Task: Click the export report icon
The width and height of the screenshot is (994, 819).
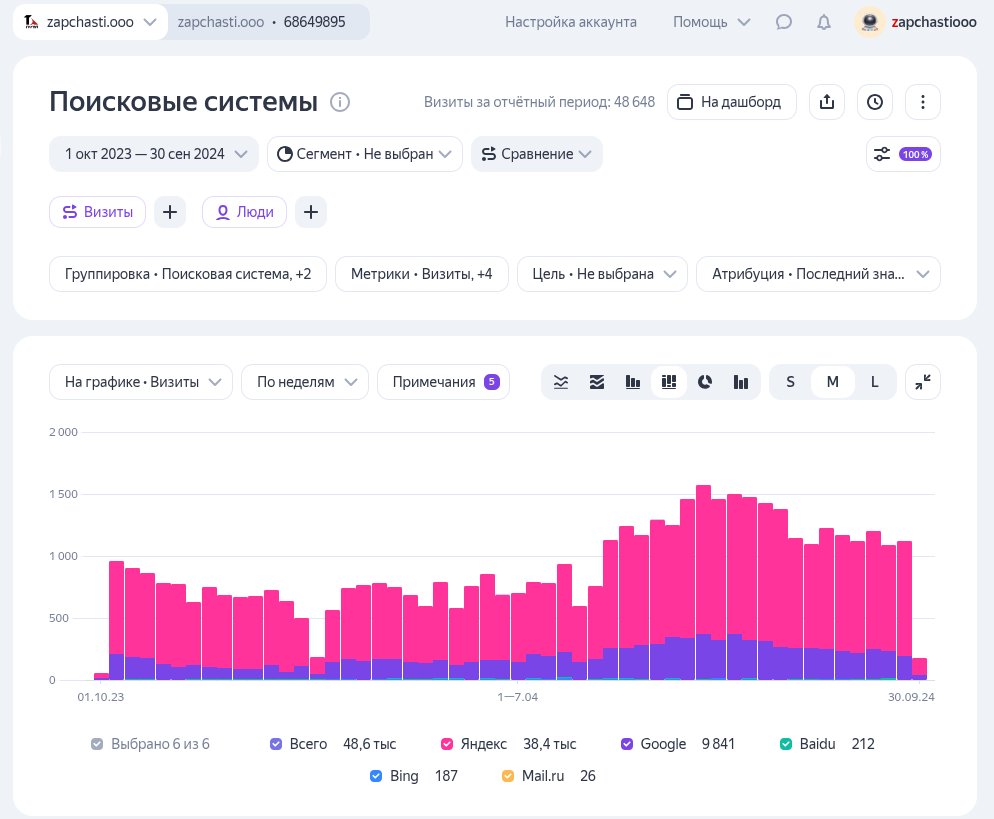Action: click(826, 102)
